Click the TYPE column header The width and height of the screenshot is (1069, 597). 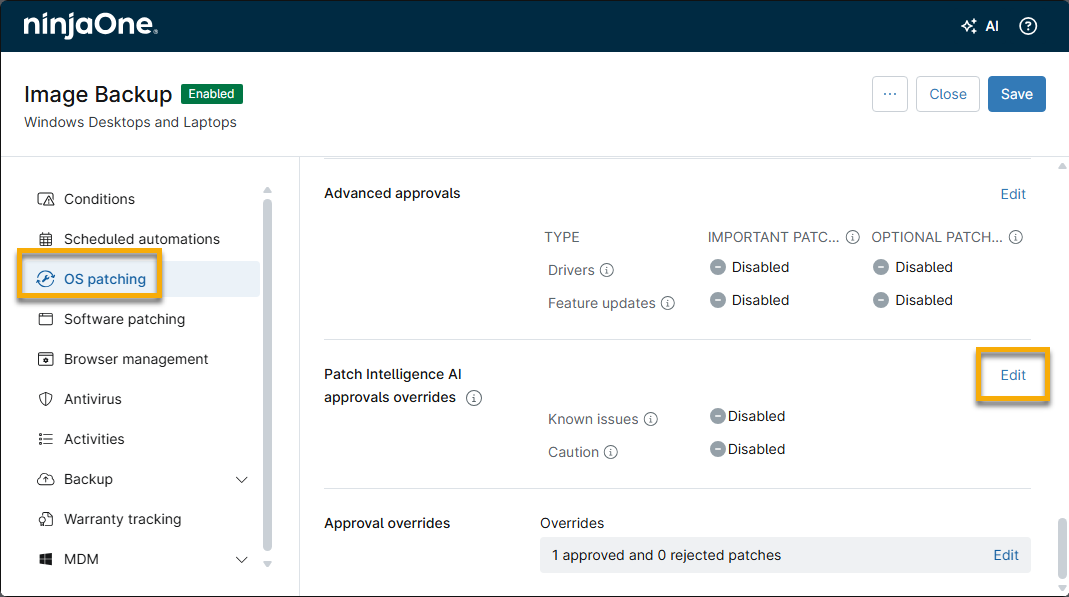click(x=562, y=237)
